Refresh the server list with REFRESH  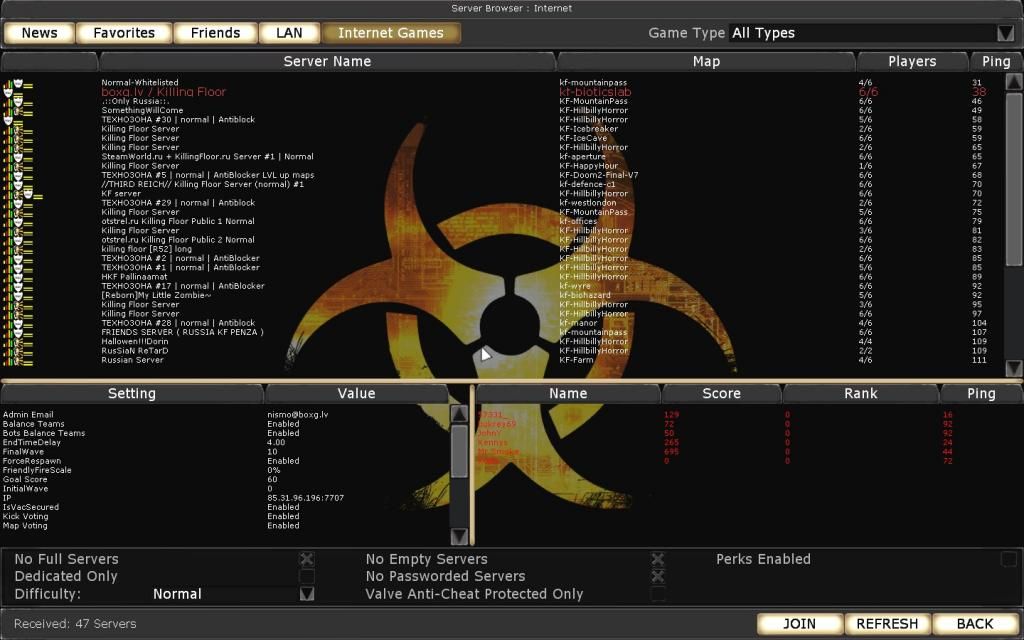click(887, 624)
